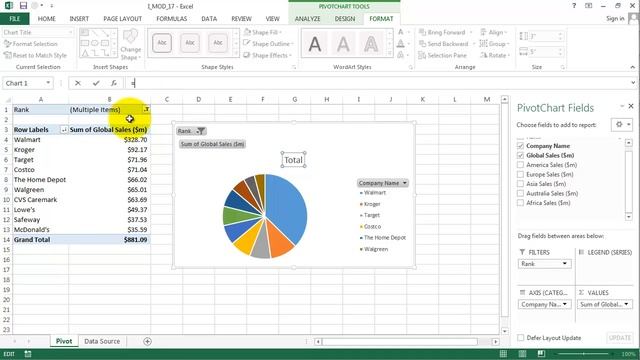Switch to Normal view in status bar
The height and width of the screenshot is (360, 640).
pyautogui.click(x=503, y=354)
